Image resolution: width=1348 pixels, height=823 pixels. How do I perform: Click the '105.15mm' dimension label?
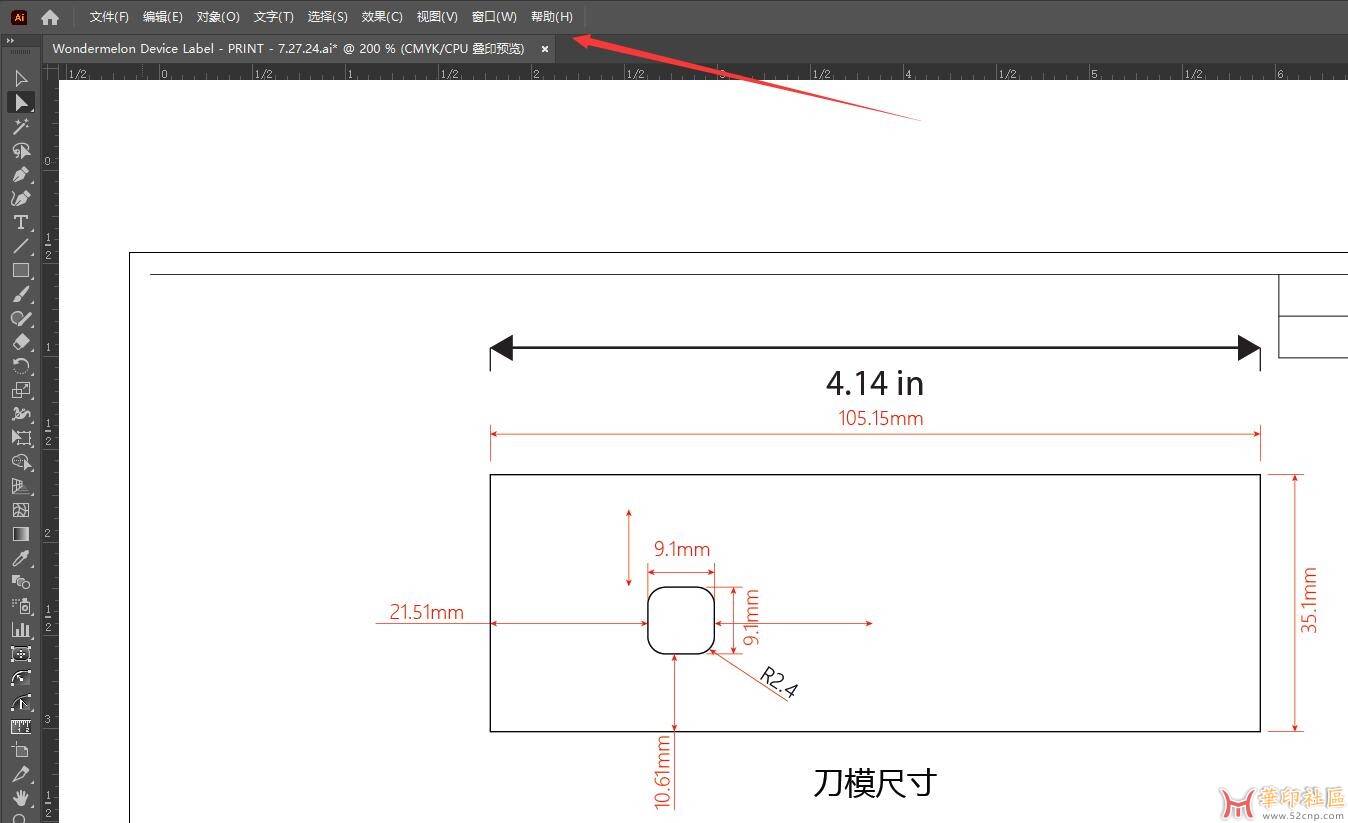click(880, 418)
